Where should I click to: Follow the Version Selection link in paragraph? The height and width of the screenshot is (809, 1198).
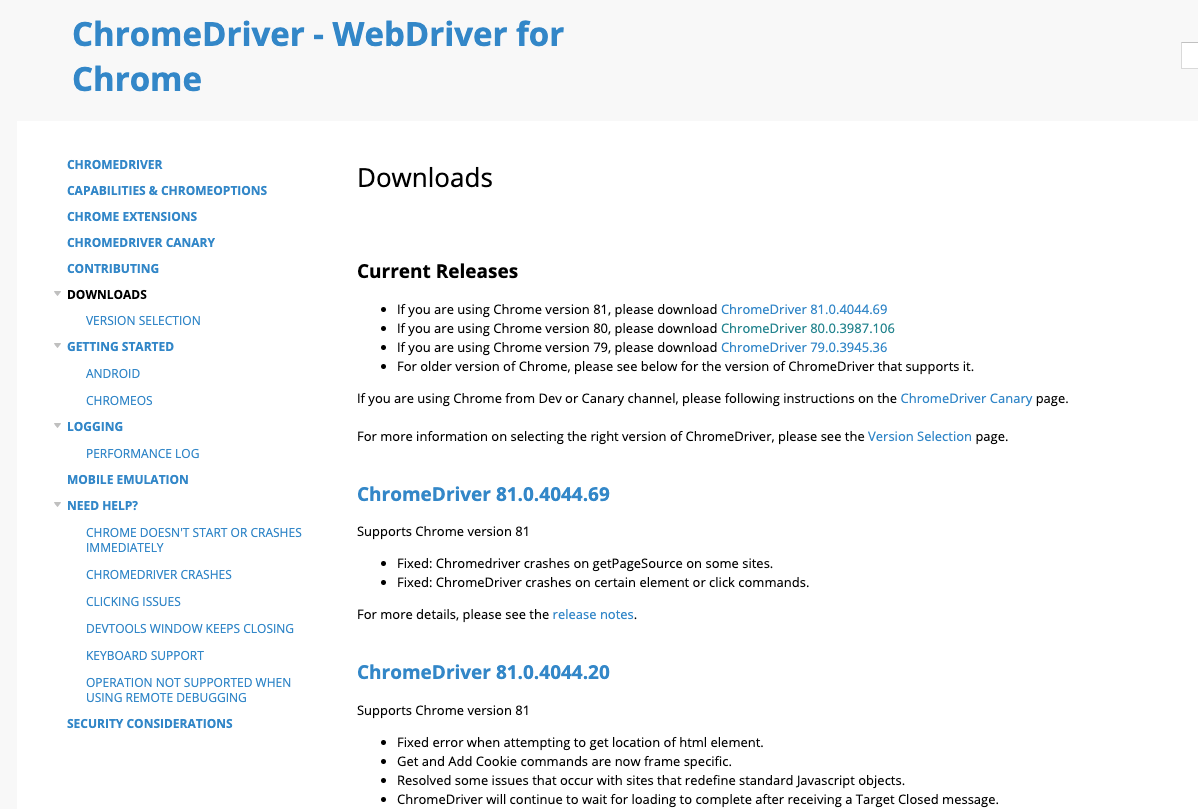pos(919,437)
